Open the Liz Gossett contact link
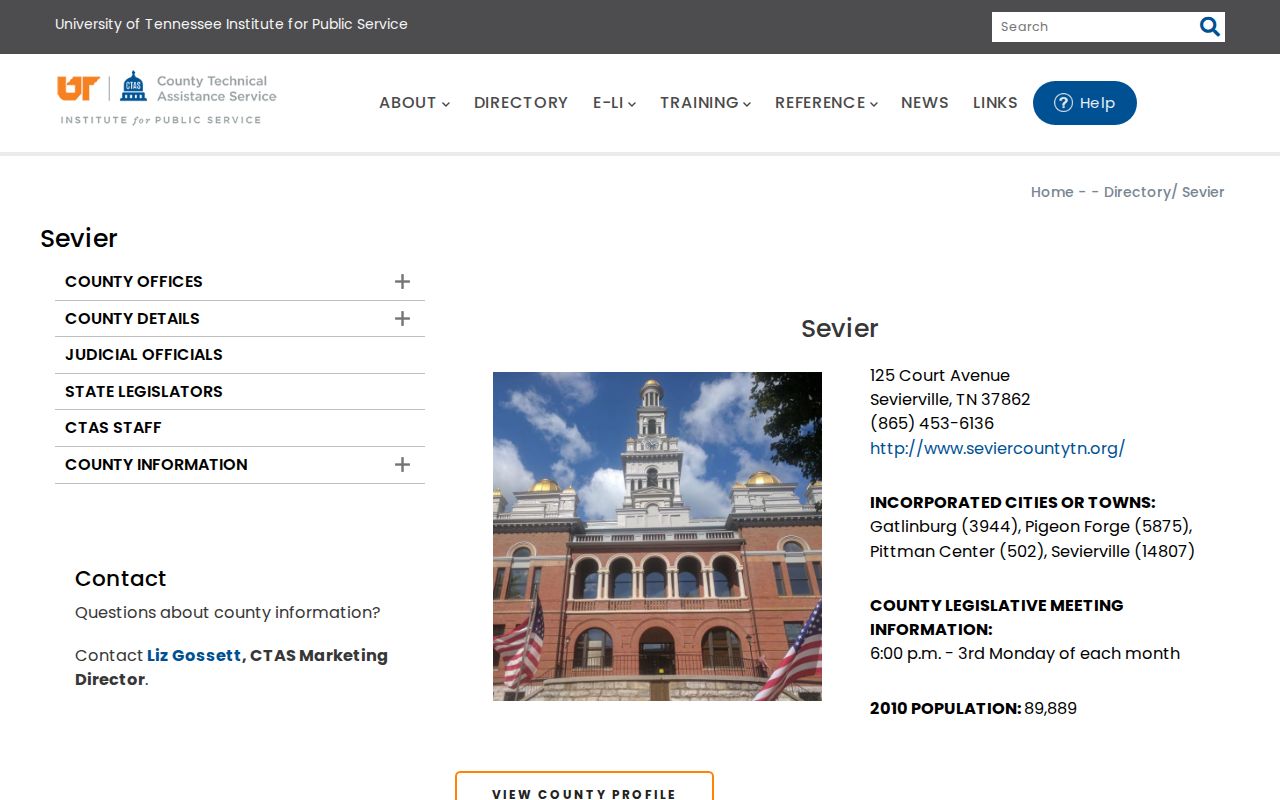Viewport: 1280px width, 800px height. click(x=194, y=656)
